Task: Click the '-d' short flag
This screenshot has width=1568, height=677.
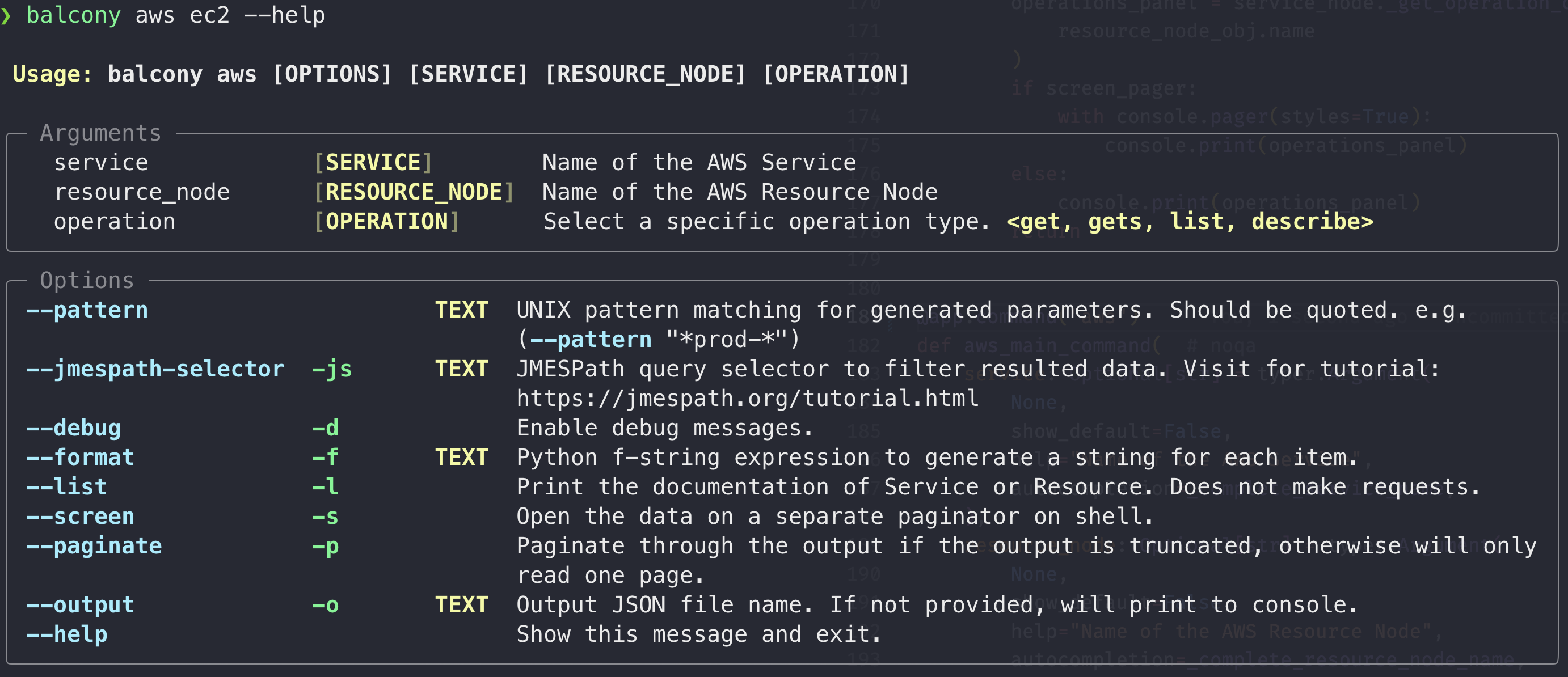Action: pos(326,428)
